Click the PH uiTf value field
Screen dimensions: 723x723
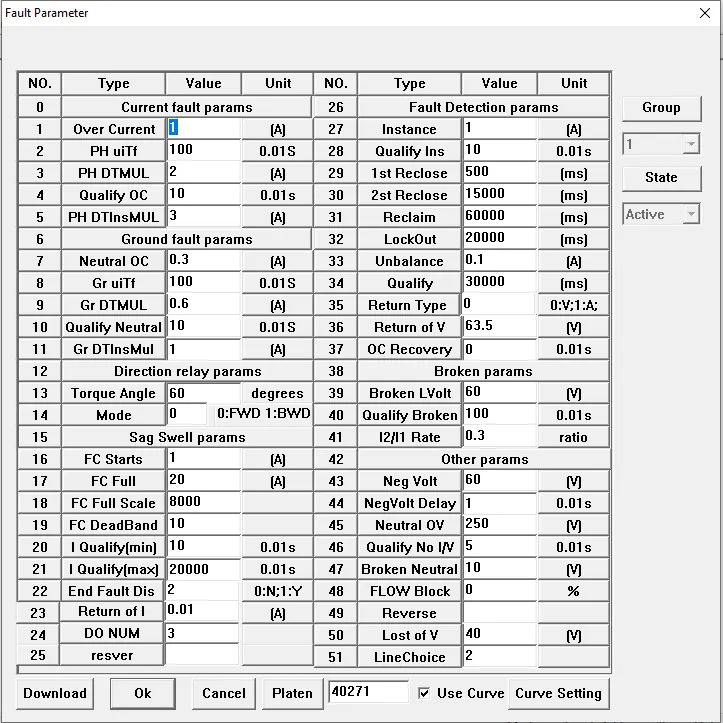coord(203,150)
